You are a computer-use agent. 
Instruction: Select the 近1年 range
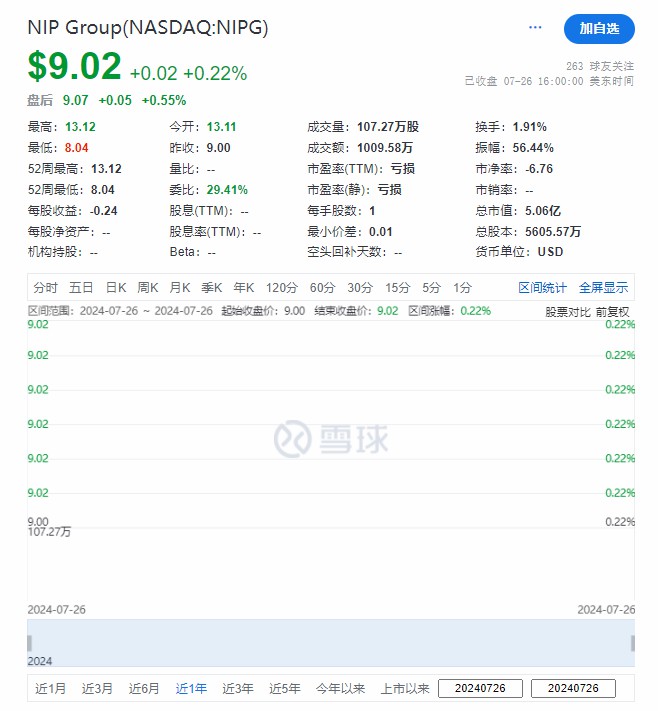coord(191,688)
